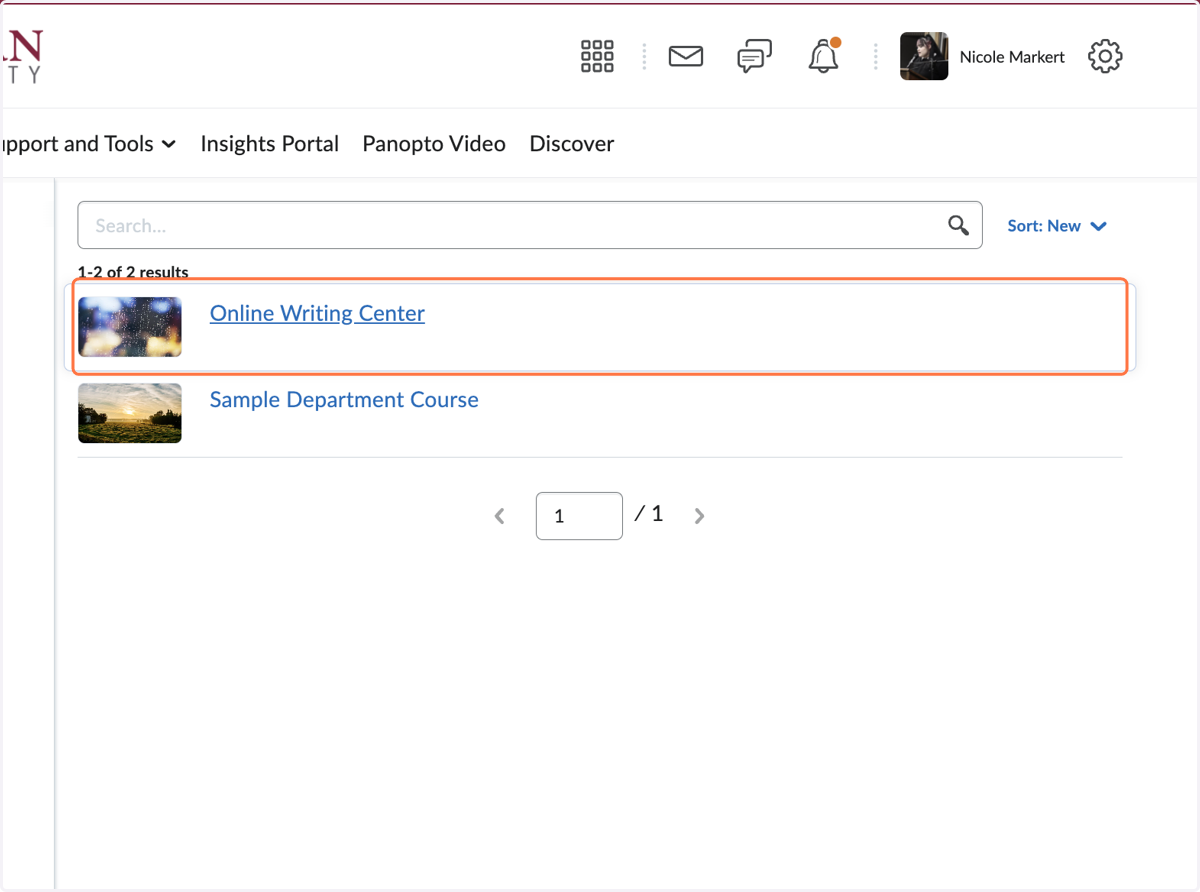Open the Sort: New dropdown

coord(1057,226)
